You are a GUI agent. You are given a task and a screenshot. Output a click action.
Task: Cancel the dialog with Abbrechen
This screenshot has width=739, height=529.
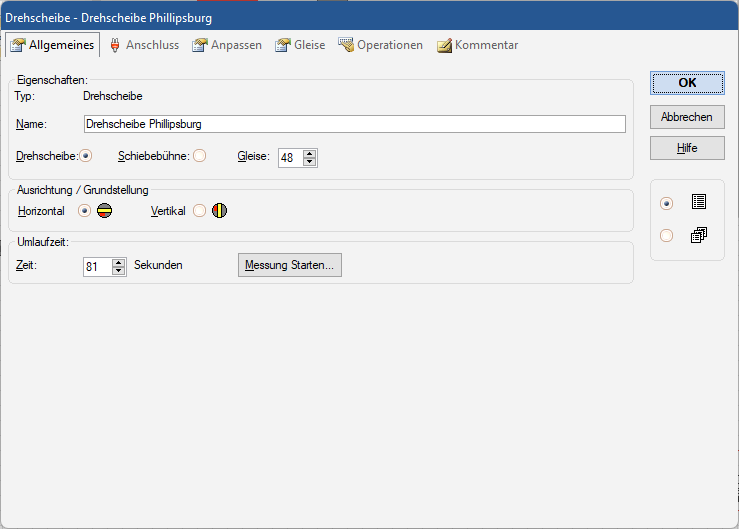tap(686, 117)
